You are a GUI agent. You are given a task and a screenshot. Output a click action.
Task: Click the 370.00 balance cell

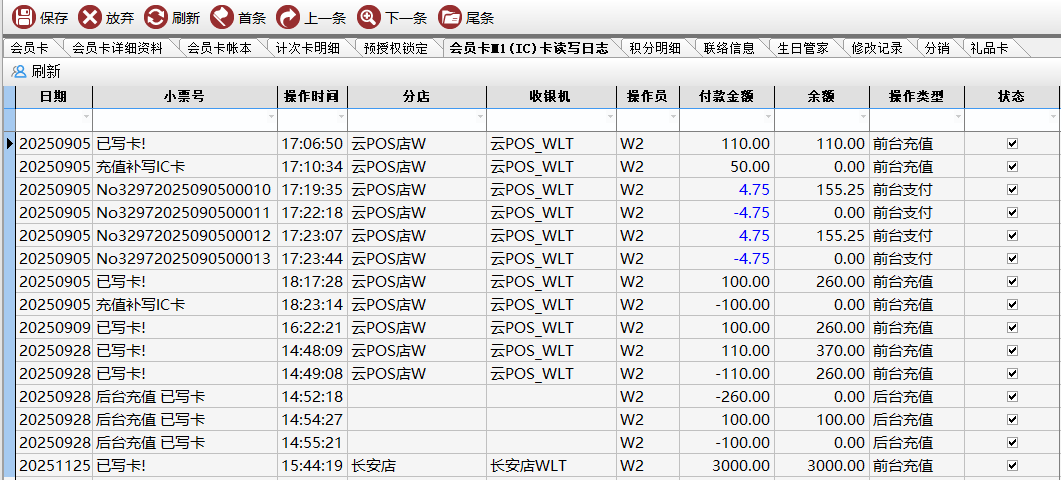click(x=821, y=351)
